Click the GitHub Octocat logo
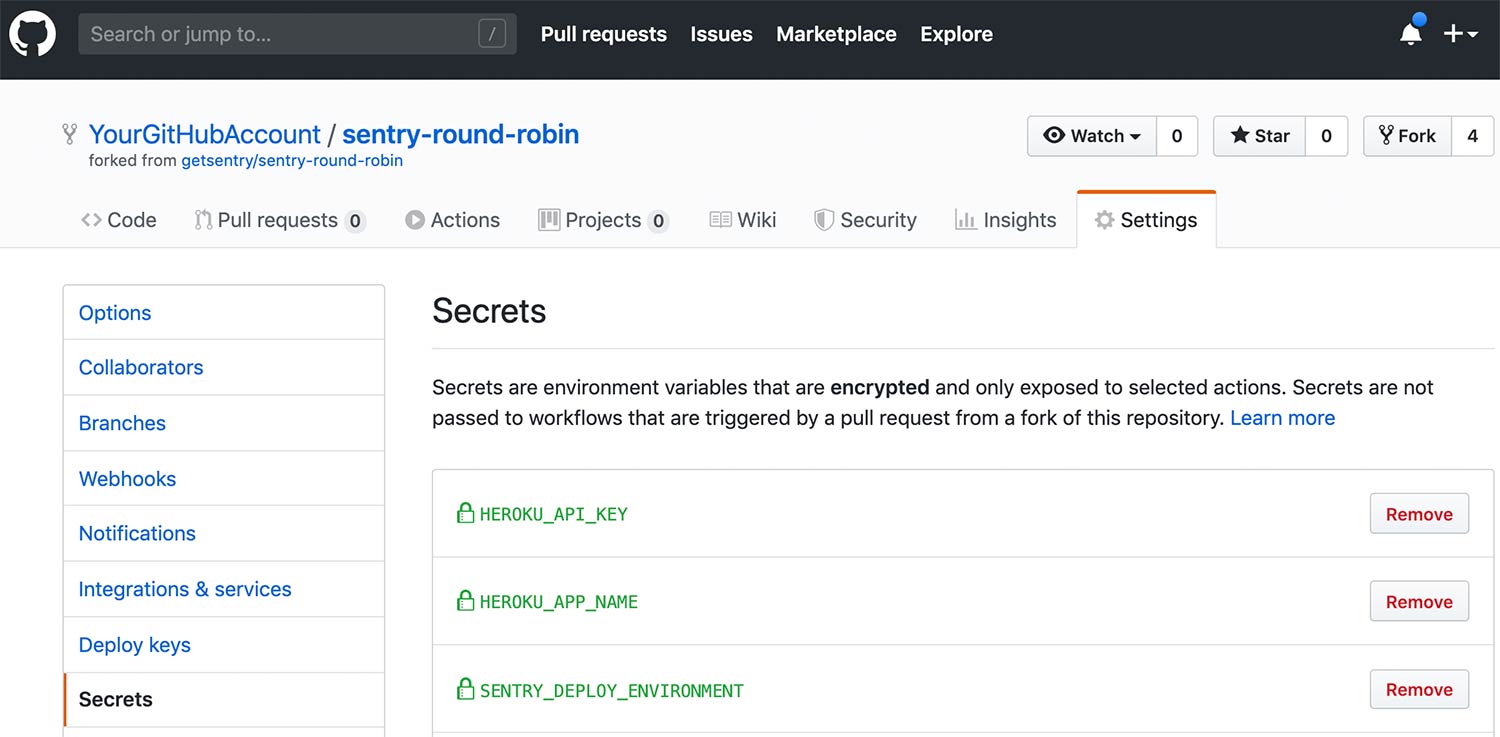 [32, 33]
